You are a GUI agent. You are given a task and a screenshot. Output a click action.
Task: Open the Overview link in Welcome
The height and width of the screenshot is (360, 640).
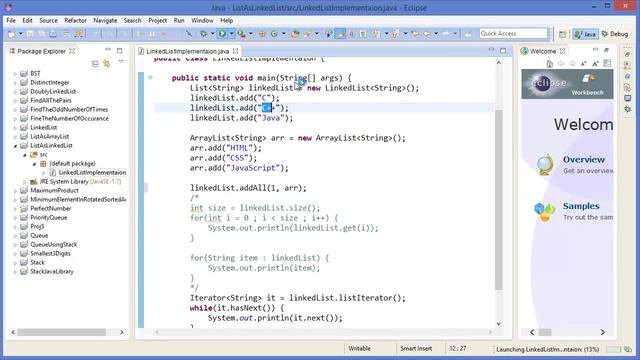(584, 160)
